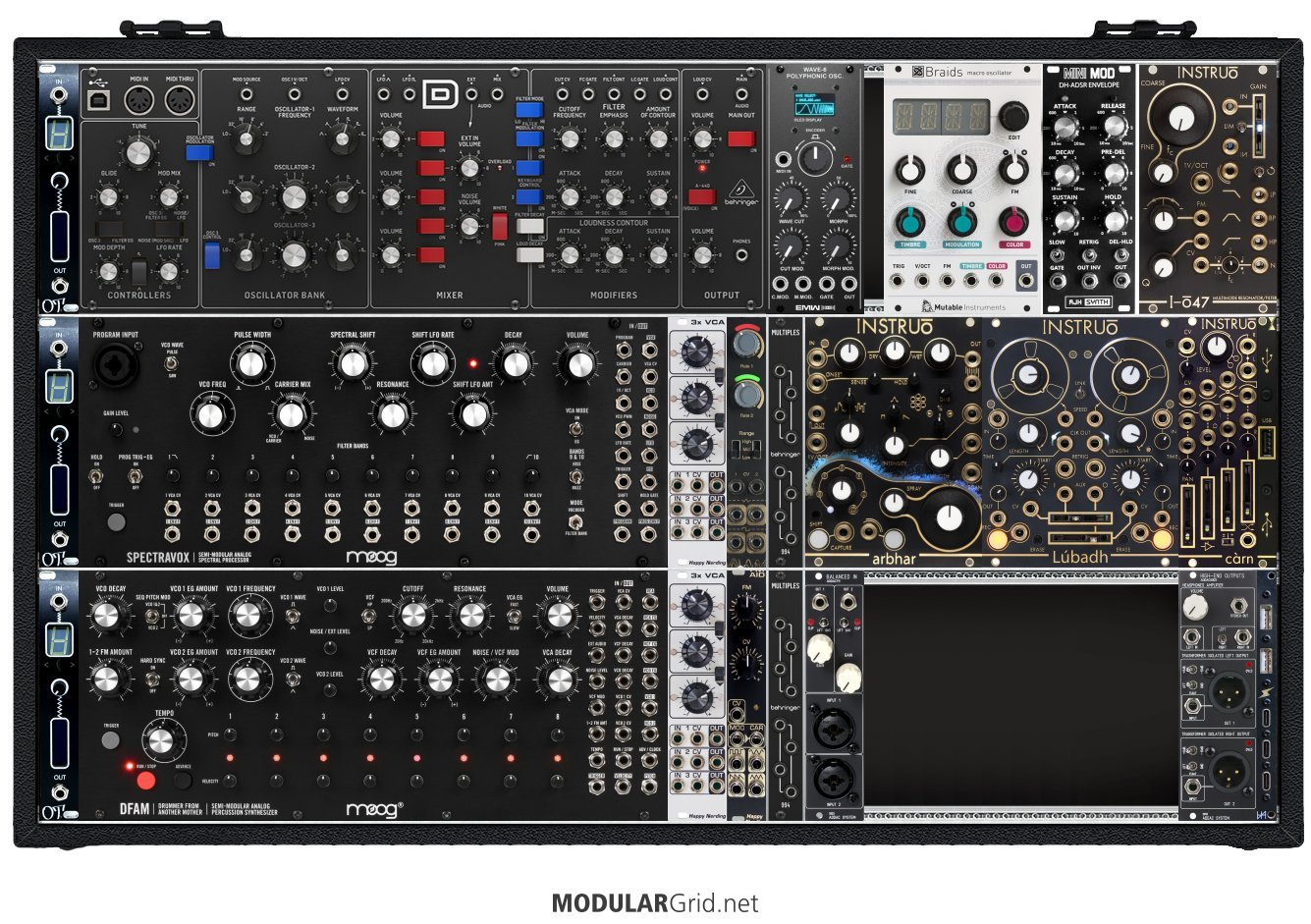Click the OLED display on Wave-8 oscillator

point(812,105)
